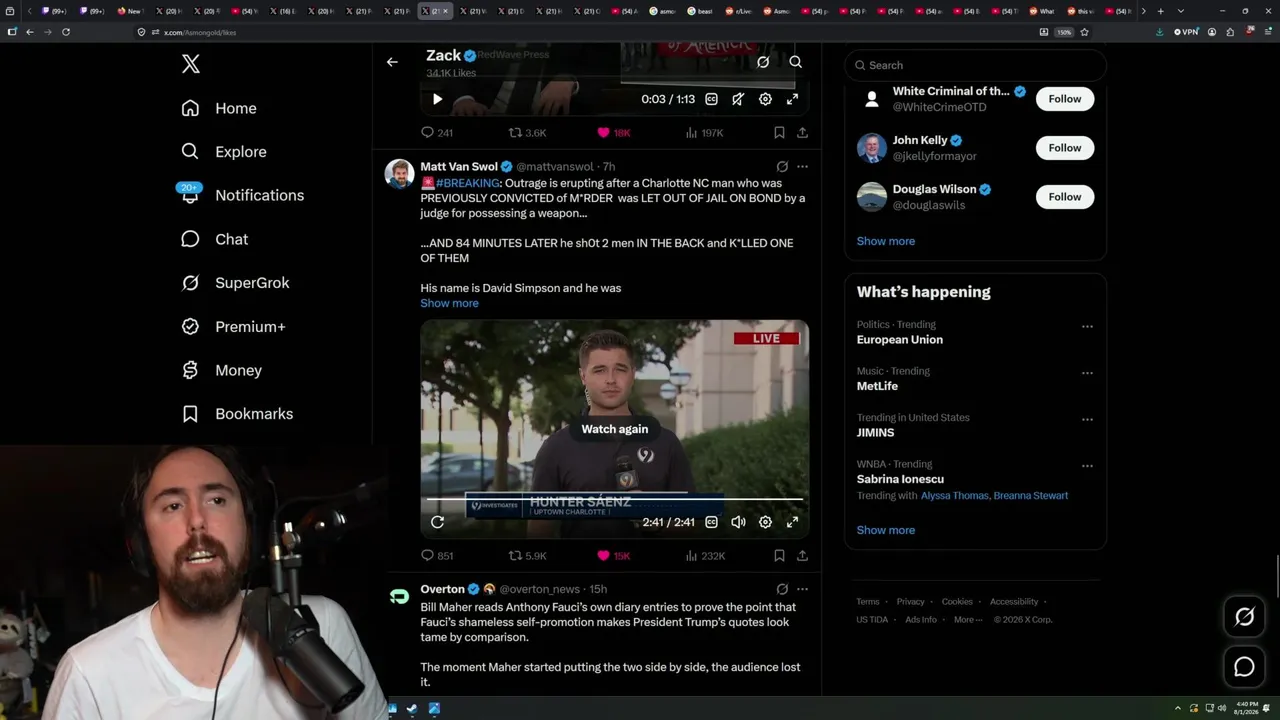1280x720 pixels.
Task: Click Watch again on the video
Action: pos(615,429)
